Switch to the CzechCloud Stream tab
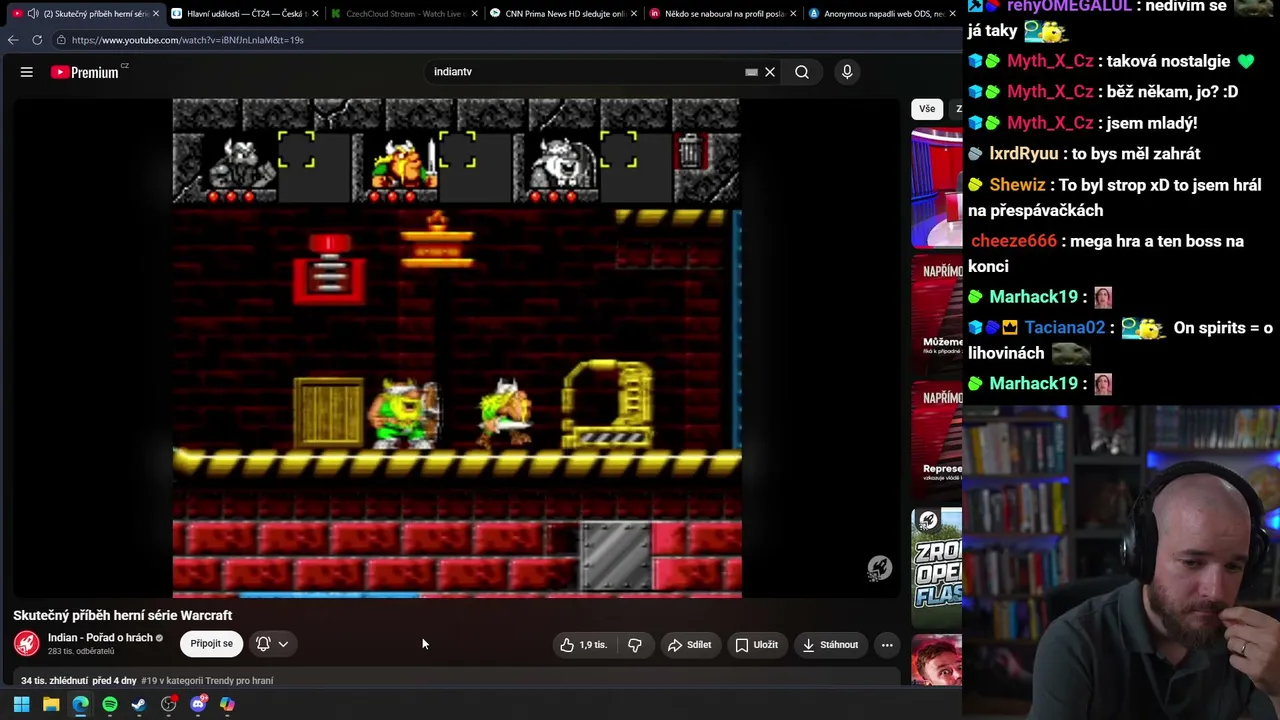 point(403,14)
